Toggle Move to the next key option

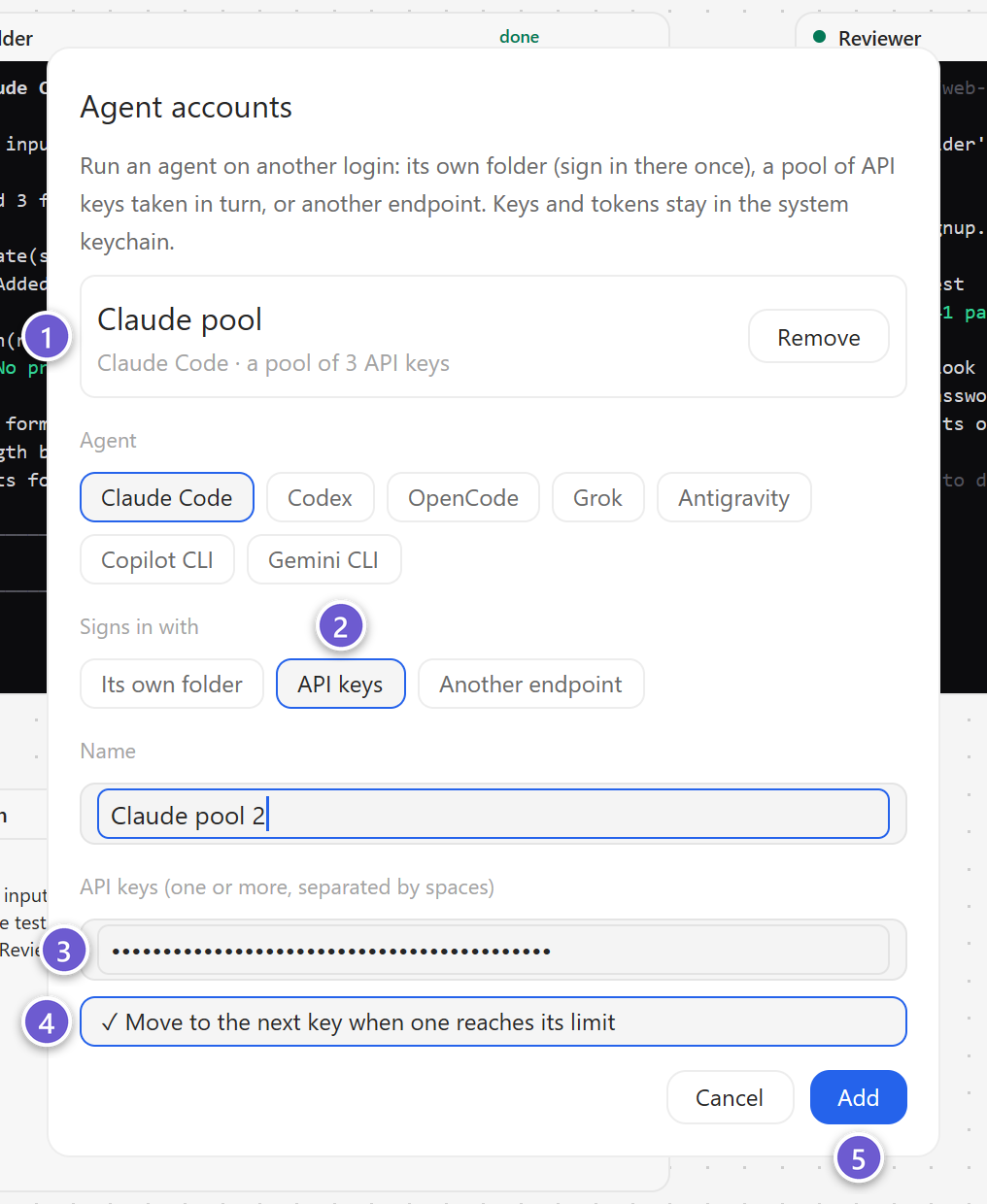tap(493, 1021)
